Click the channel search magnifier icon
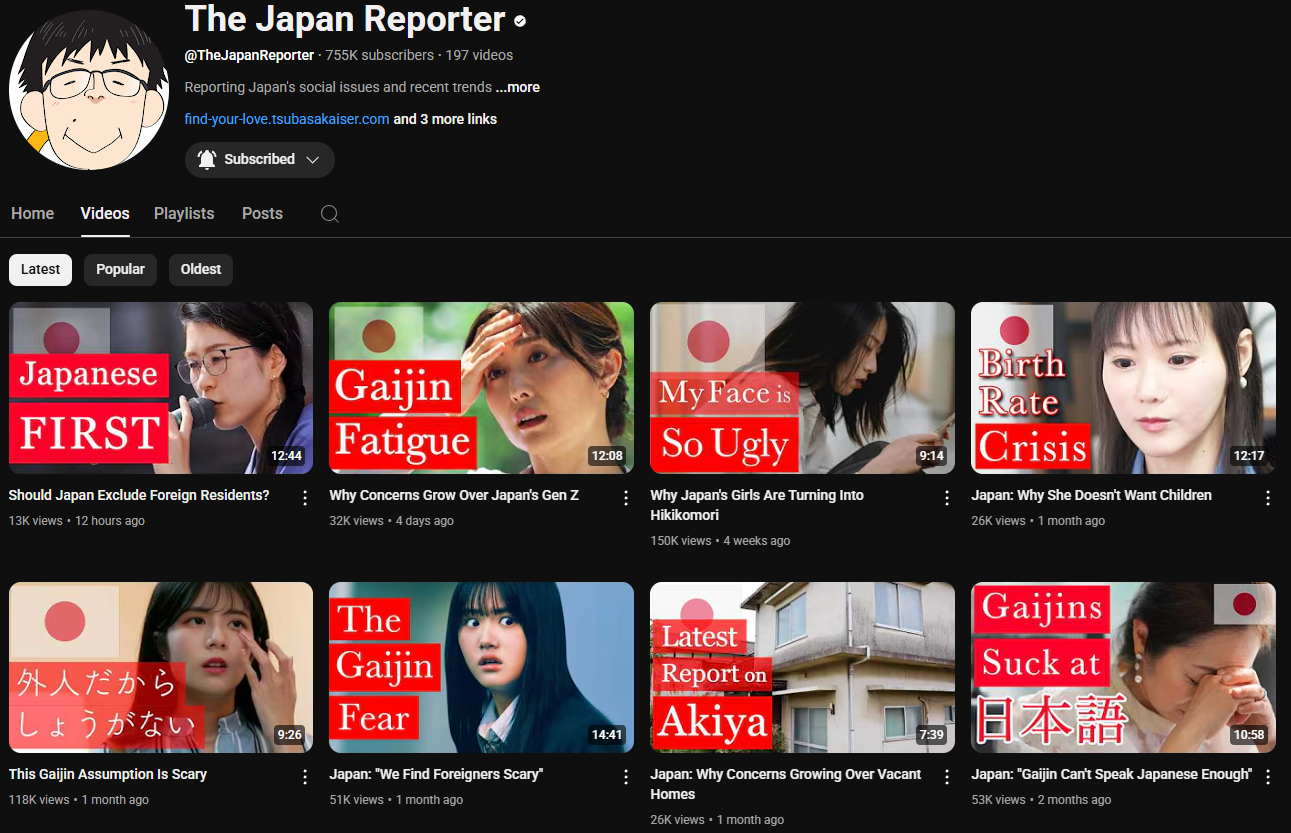1291x833 pixels. click(330, 214)
